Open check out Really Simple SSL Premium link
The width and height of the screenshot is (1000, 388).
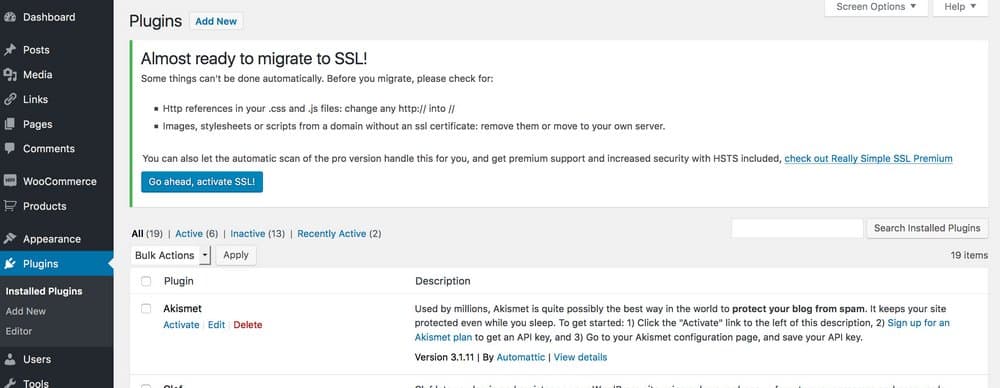point(868,158)
